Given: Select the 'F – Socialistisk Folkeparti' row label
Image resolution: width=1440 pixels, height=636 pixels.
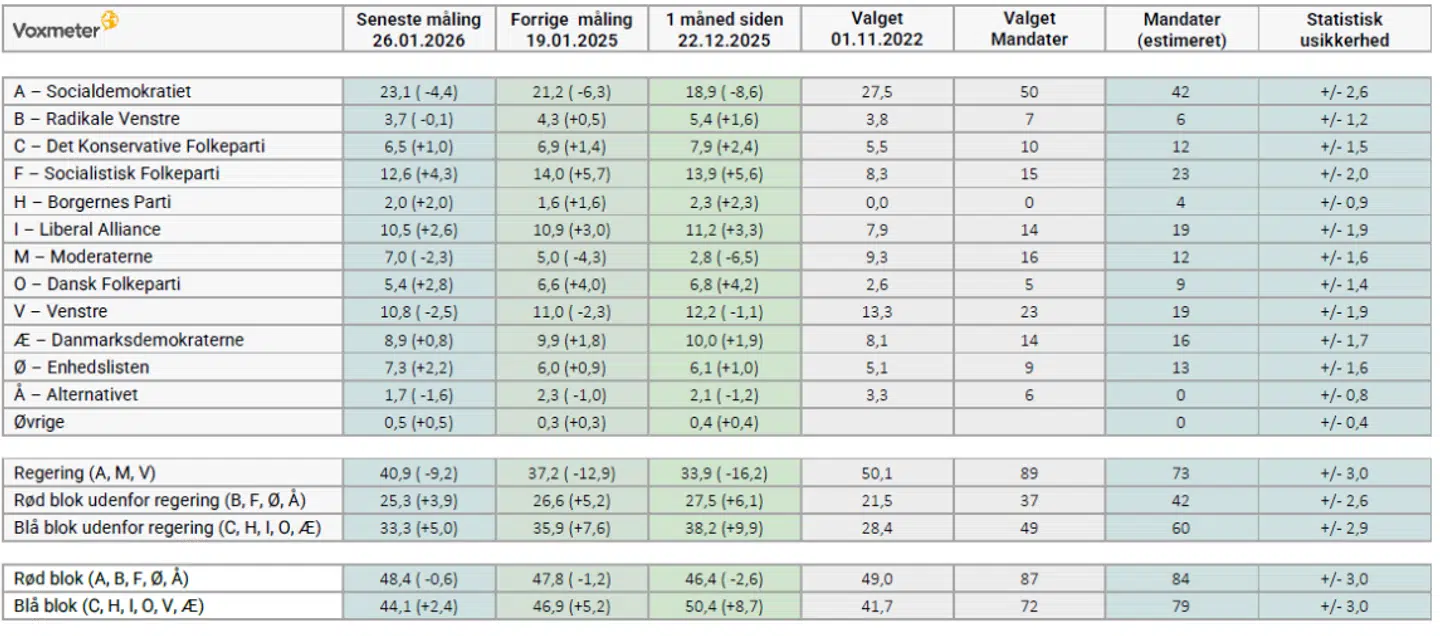Looking at the screenshot, I should pyautogui.click(x=116, y=174).
